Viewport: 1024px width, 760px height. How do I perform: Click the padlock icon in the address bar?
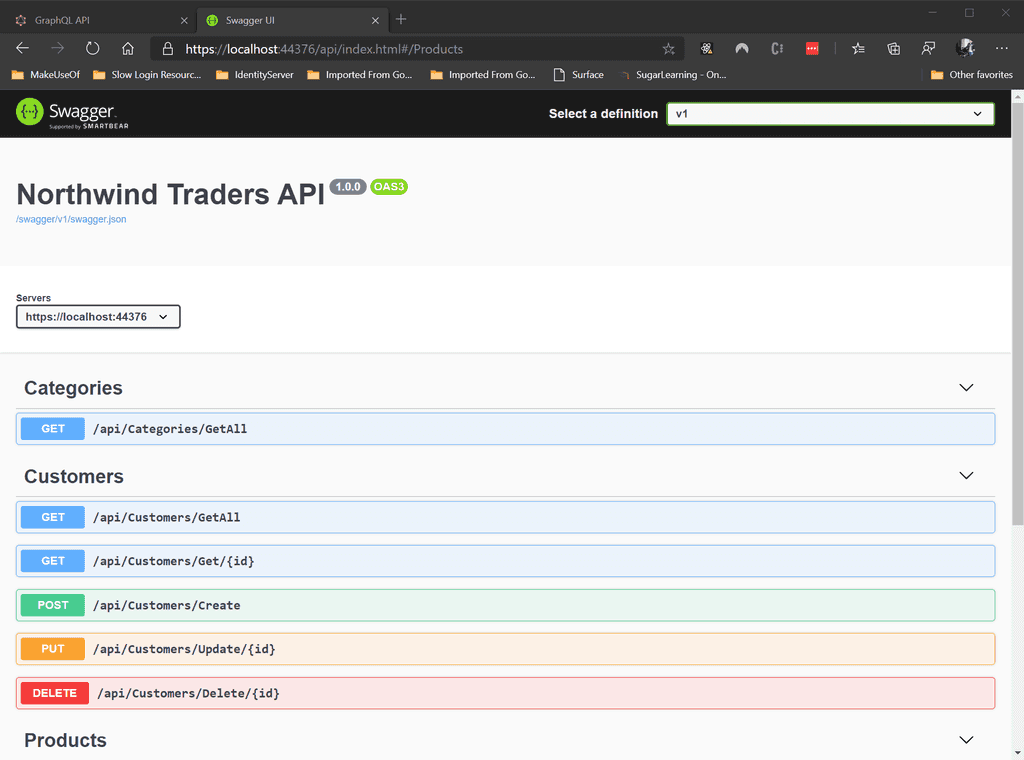pyautogui.click(x=166, y=48)
